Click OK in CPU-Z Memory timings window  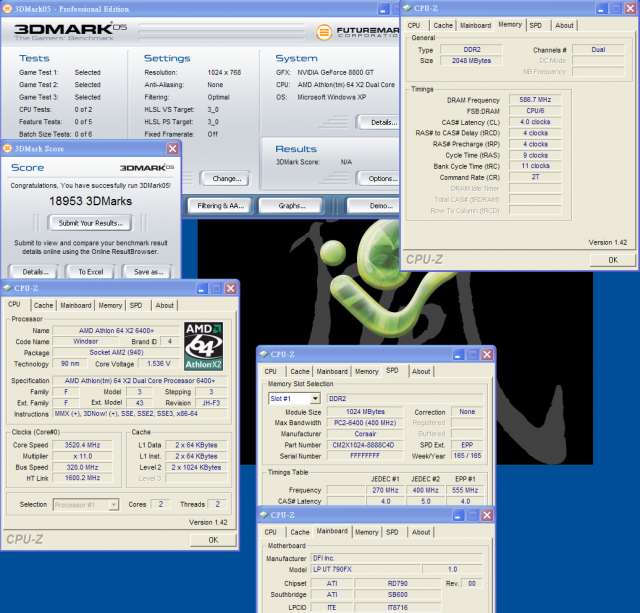(x=613, y=260)
